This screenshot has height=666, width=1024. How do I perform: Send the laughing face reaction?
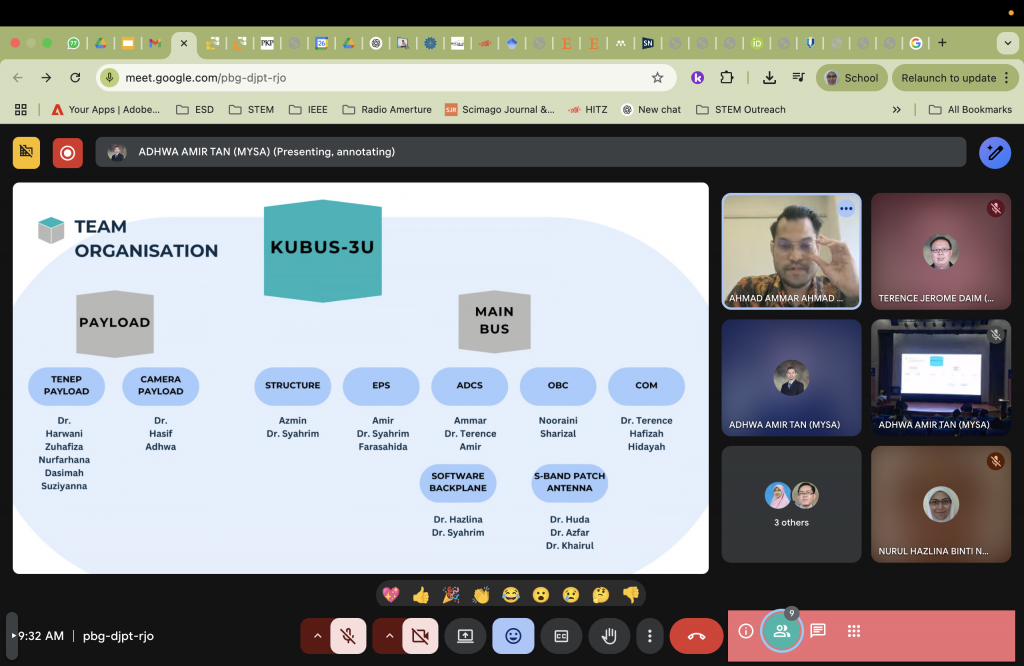[511, 594]
